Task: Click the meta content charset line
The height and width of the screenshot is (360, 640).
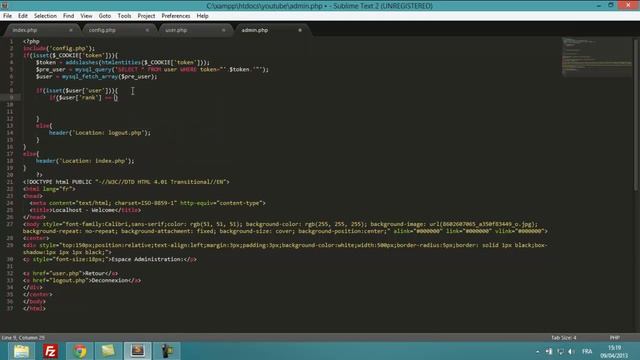Action: click(147, 203)
